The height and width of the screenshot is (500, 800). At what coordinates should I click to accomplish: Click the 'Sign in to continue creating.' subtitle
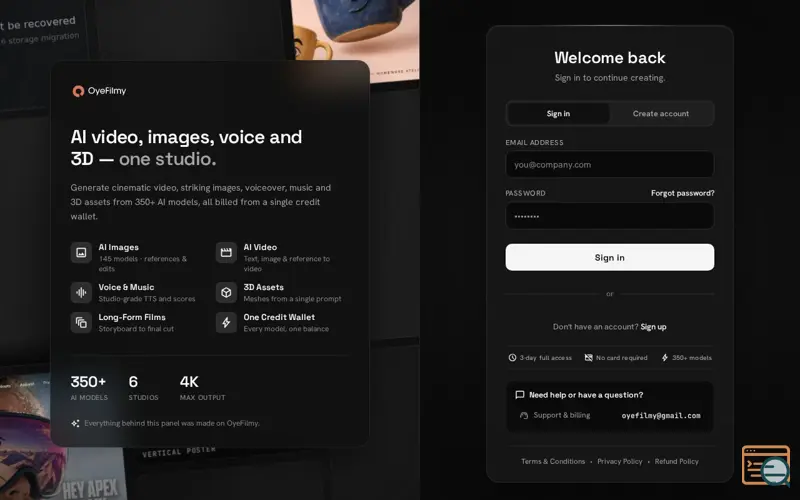610,78
